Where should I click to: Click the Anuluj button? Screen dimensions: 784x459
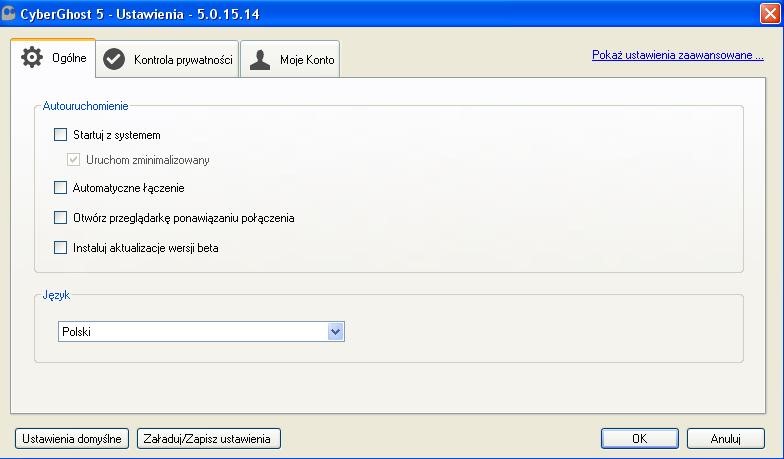click(726, 438)
